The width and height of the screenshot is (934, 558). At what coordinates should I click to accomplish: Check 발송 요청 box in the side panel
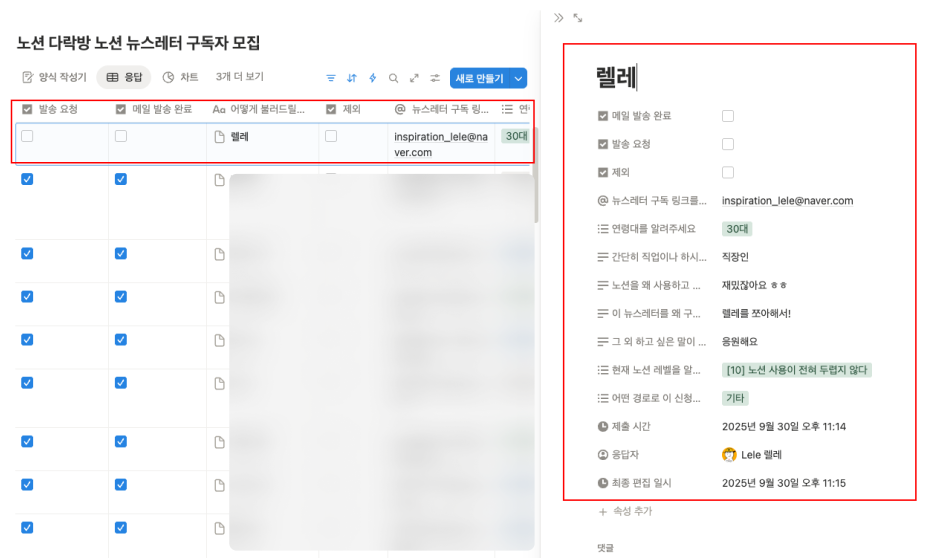click(728, 144)
